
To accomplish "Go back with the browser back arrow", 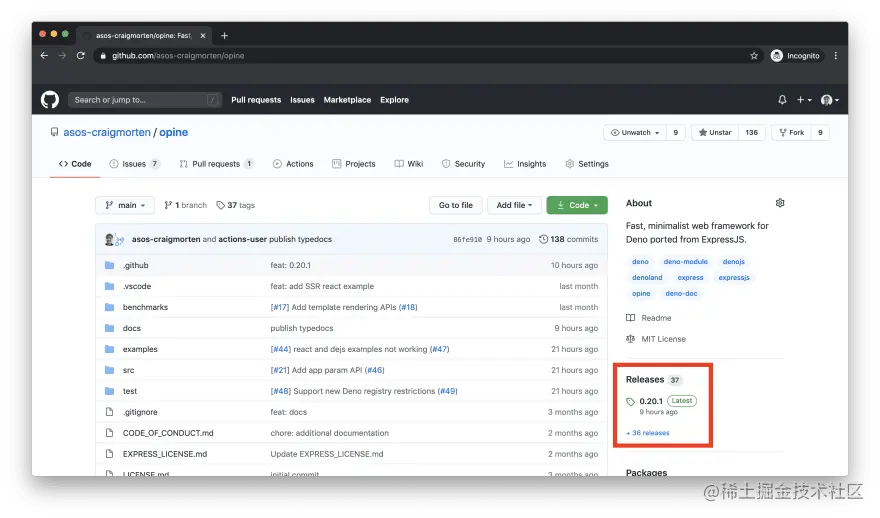I will tap(44, 56).
